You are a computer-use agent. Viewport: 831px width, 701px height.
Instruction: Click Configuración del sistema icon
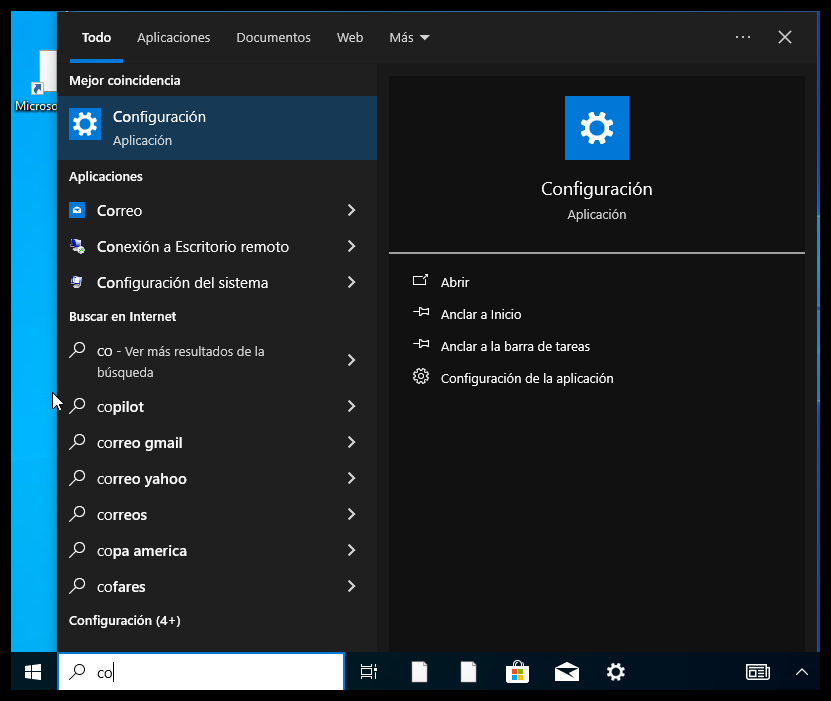(77, 282)
